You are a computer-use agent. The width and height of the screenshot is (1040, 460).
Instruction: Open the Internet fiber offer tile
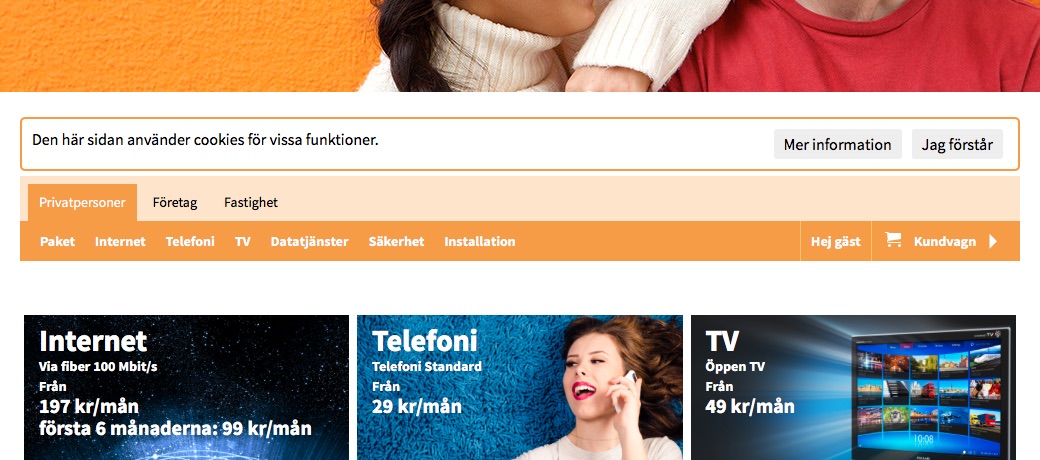click(186, 388)
